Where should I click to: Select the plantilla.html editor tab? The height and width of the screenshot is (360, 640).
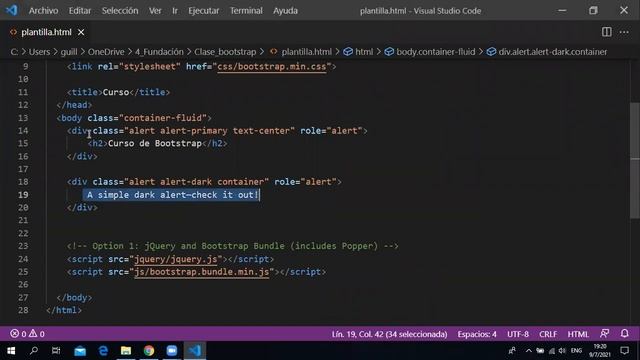(46, 32)
